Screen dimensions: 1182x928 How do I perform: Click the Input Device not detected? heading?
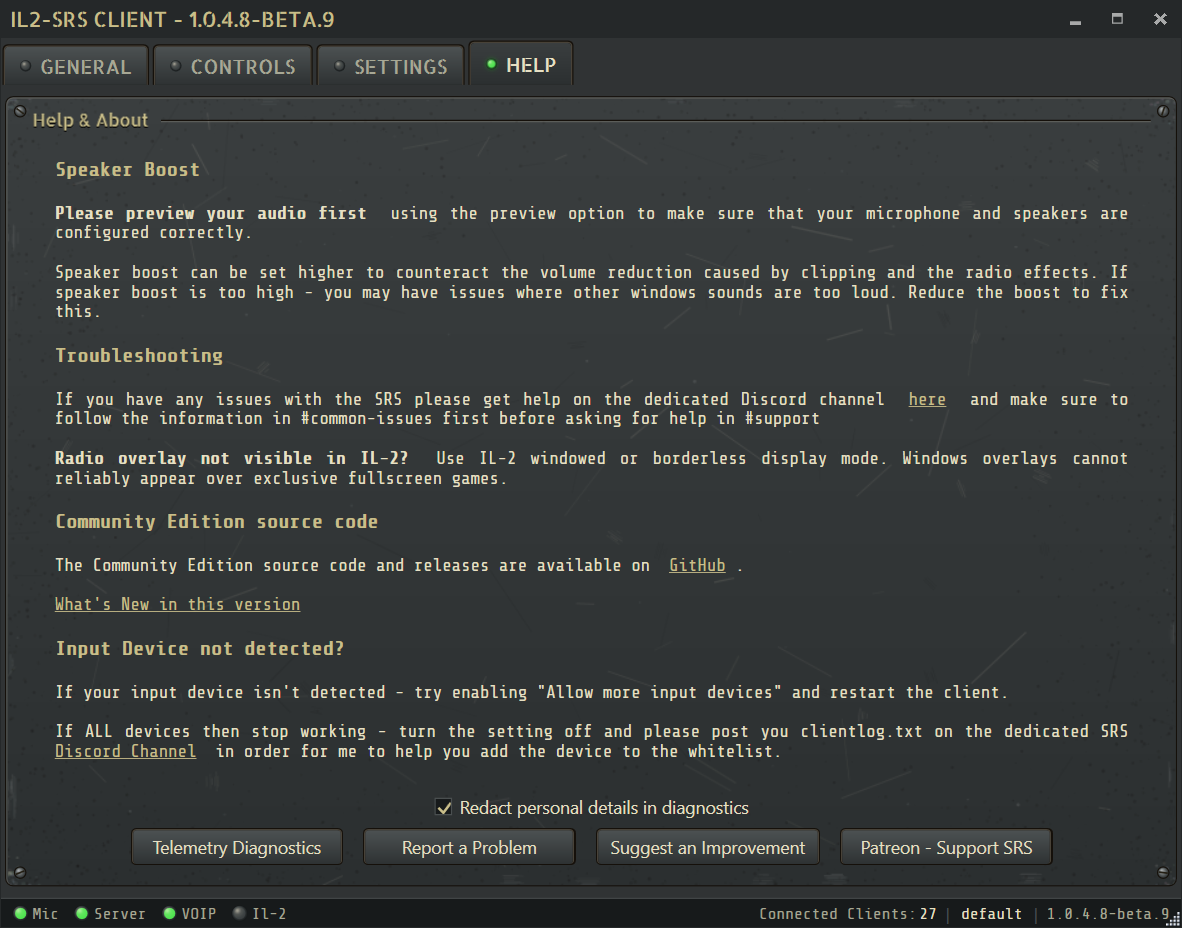(x=200, y=648)
